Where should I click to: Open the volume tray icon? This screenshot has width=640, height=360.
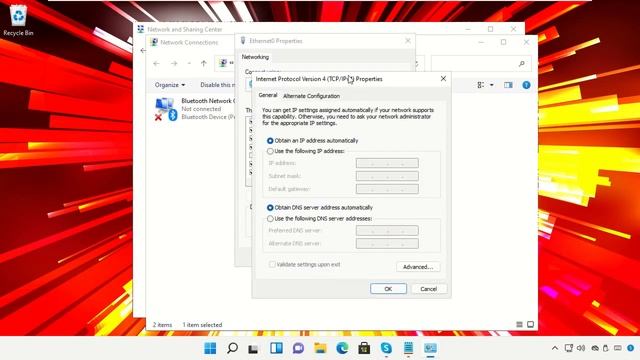[581, 348]
